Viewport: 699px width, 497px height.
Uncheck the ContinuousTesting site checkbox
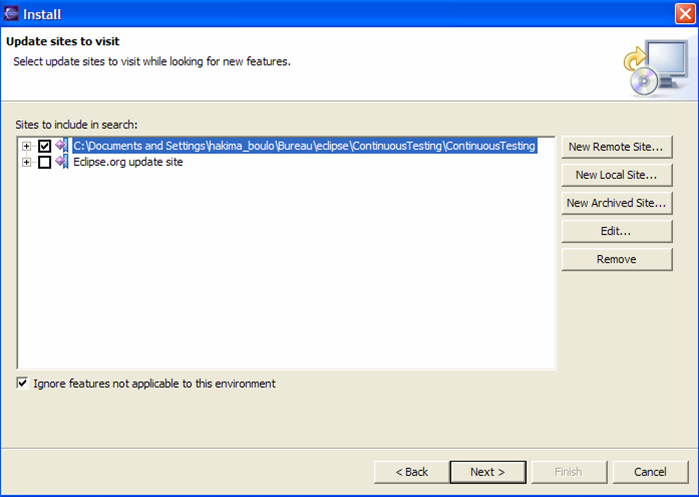coord(44,146)
